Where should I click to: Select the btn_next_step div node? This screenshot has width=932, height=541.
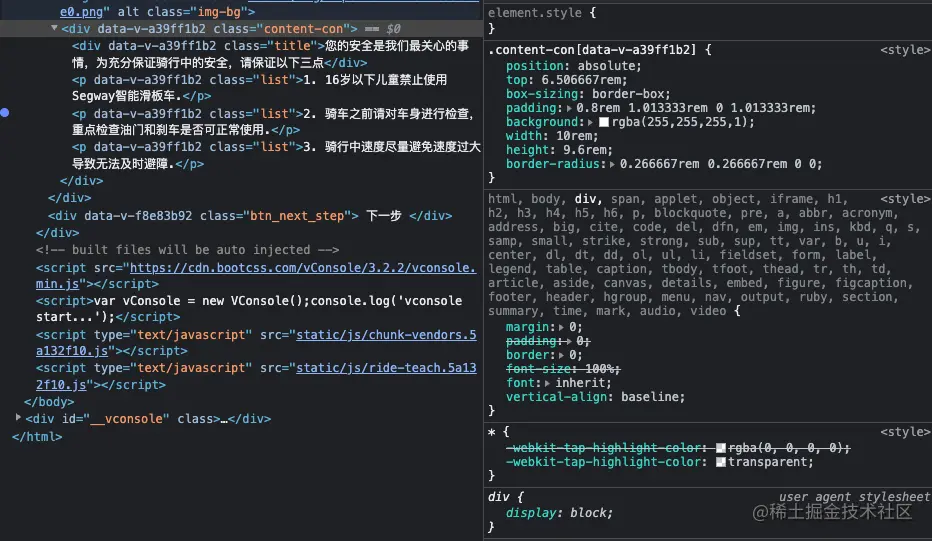(250, 216)
